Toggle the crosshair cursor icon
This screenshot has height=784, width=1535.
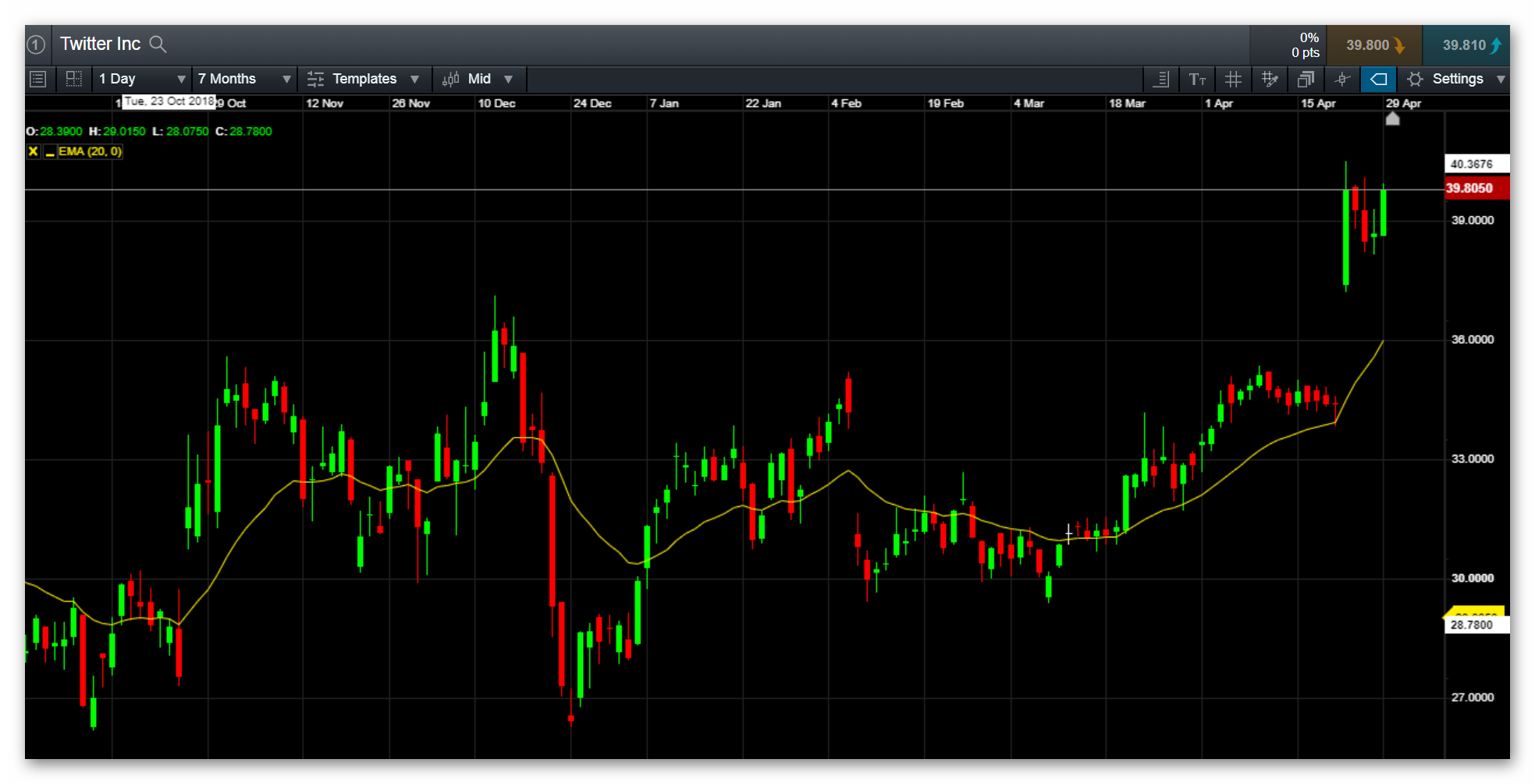1342,79
